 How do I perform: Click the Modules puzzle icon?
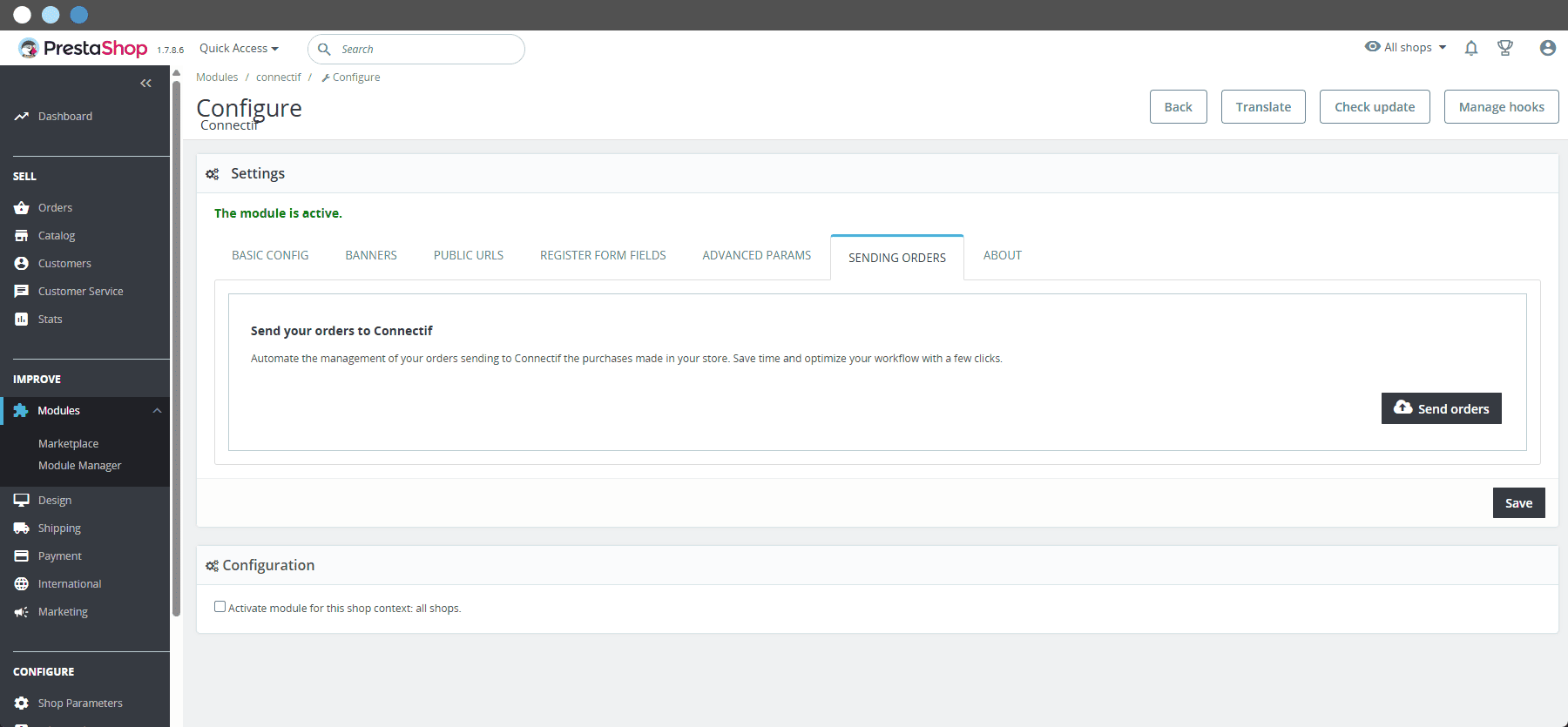[x=21, y=411]
